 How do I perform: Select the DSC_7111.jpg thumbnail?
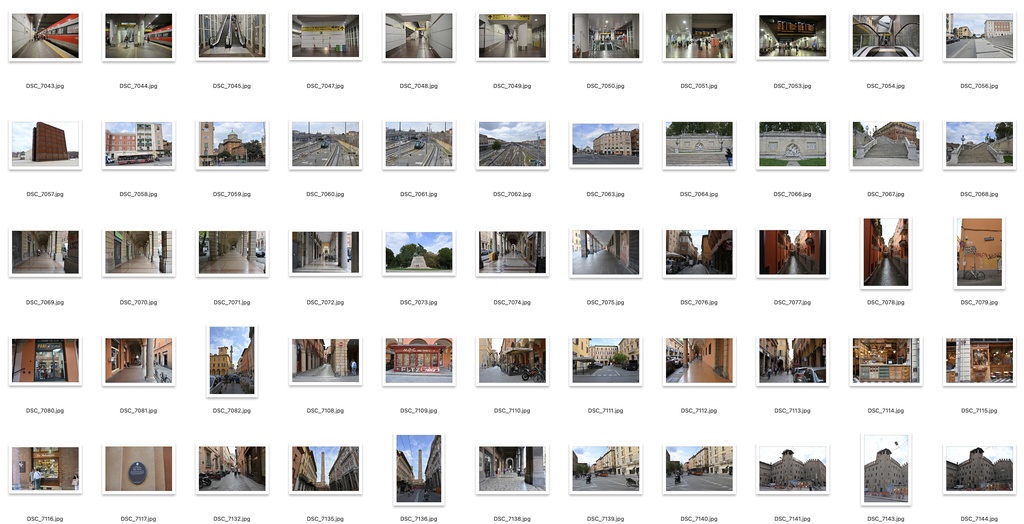(605, 361)
